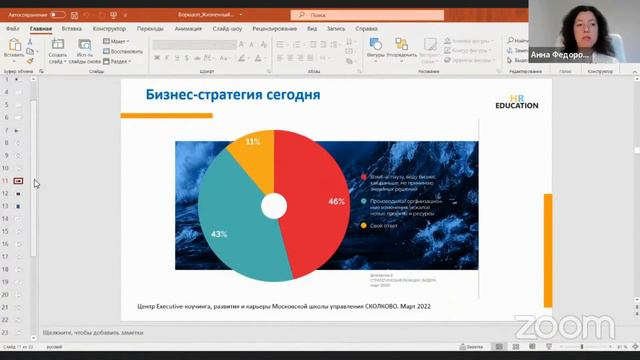Screen dimensions: 640x360
Task: Click the Фигуры shapes icon
Action: pos(376,44)
